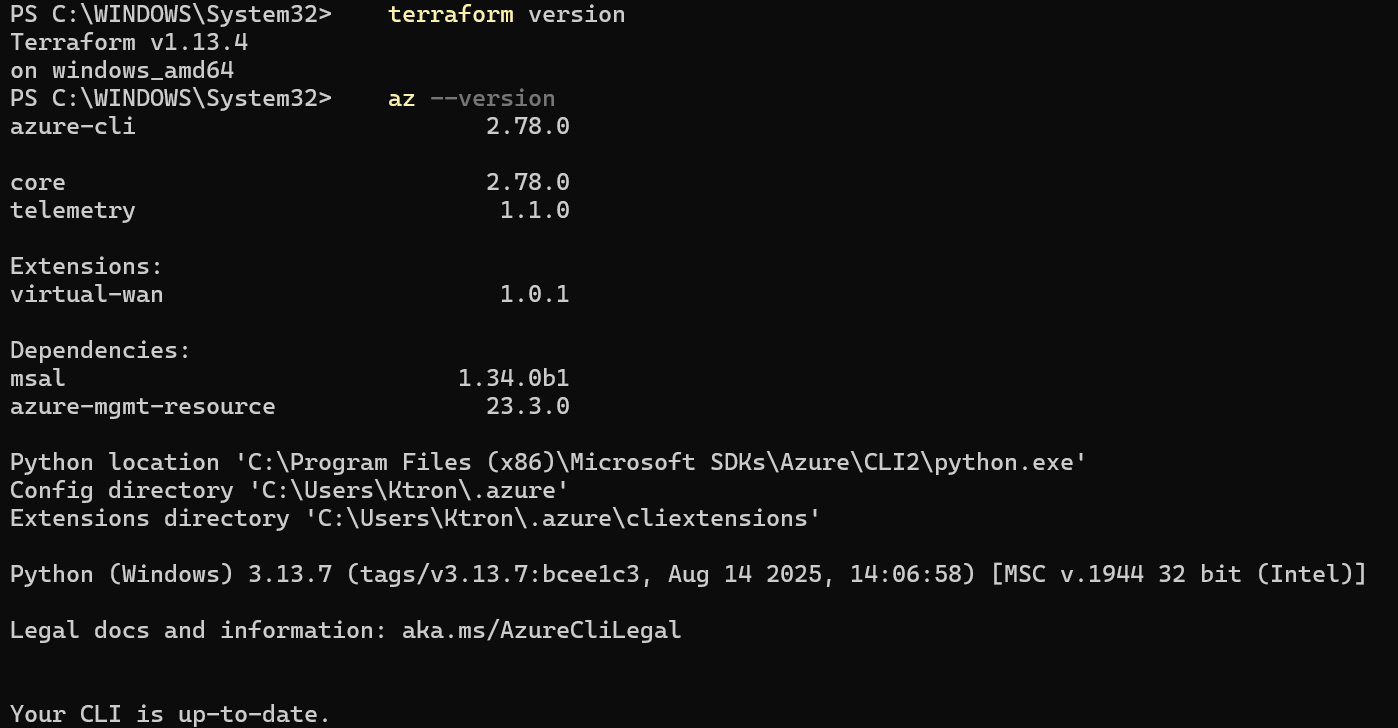This screenshot has height=728, width=1398.
Task: Click the "Your CLI is up-to-date." message
Action: [170, 714]
